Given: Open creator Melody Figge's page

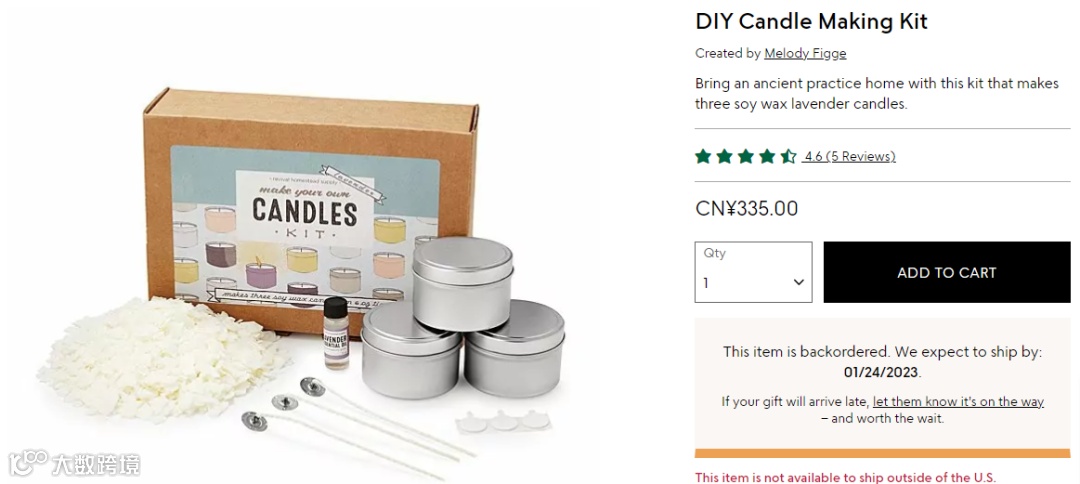Looking at the screenshot, I should pos(805,53).
